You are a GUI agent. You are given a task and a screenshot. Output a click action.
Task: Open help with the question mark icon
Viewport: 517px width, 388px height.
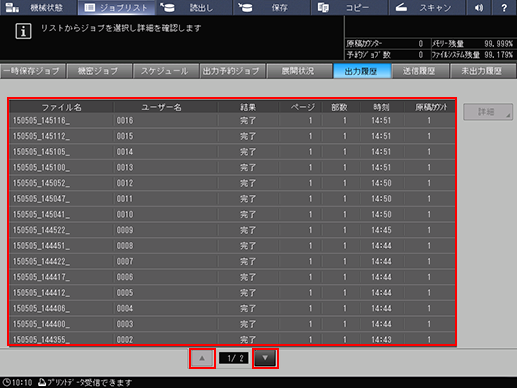(504, 7)
